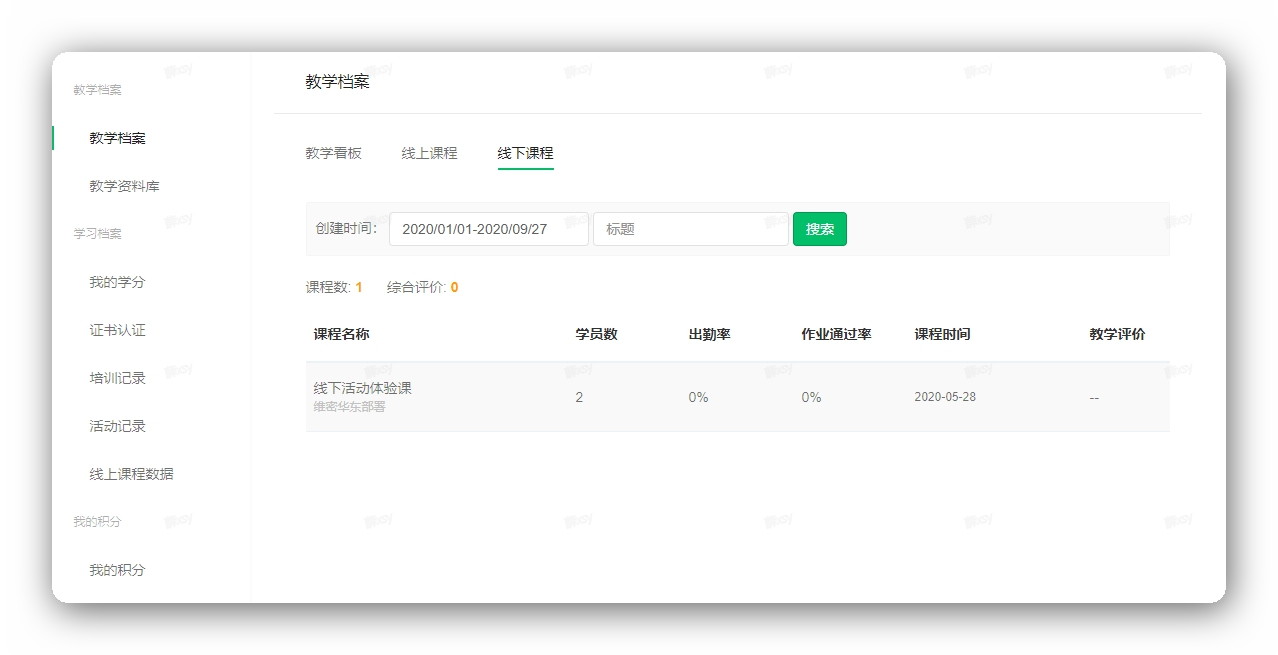Switch to the 教学看板 tab
Image resolution: width=1278 pixels, height=655 pixels.
click(x=333, y=152)
